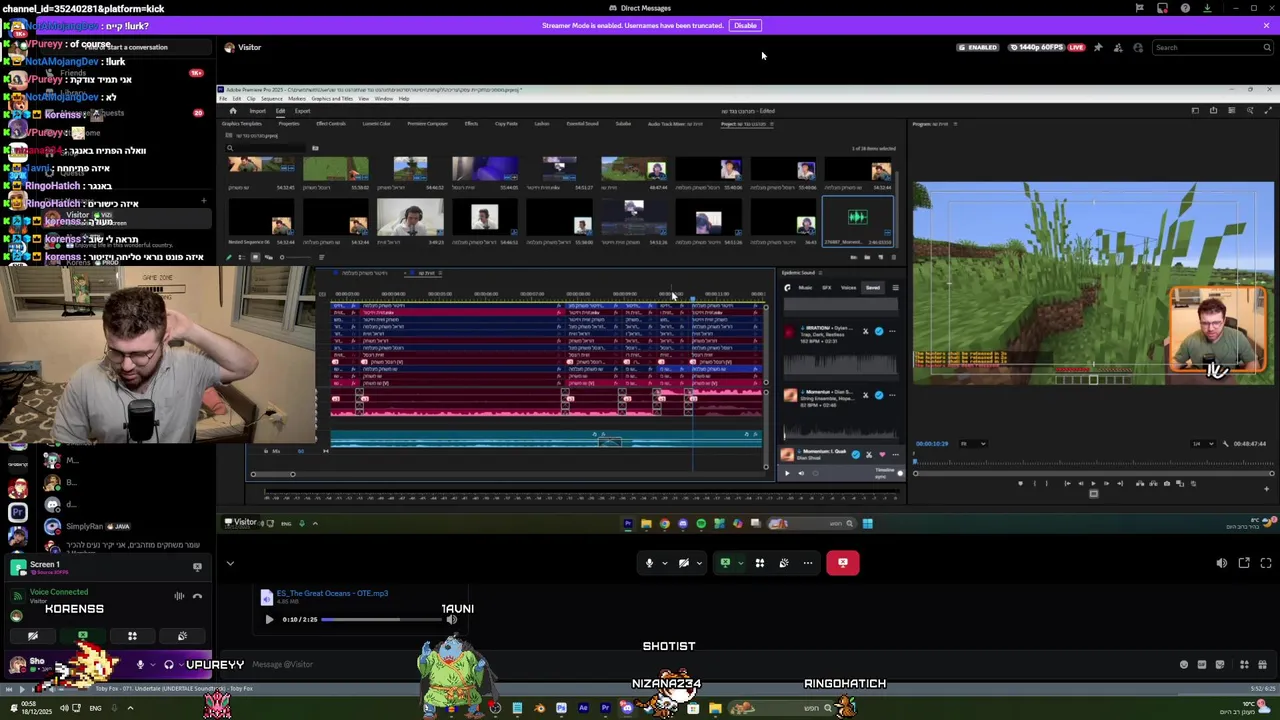
Task: Collapse the call view with chevron
Action: [230, 564]
